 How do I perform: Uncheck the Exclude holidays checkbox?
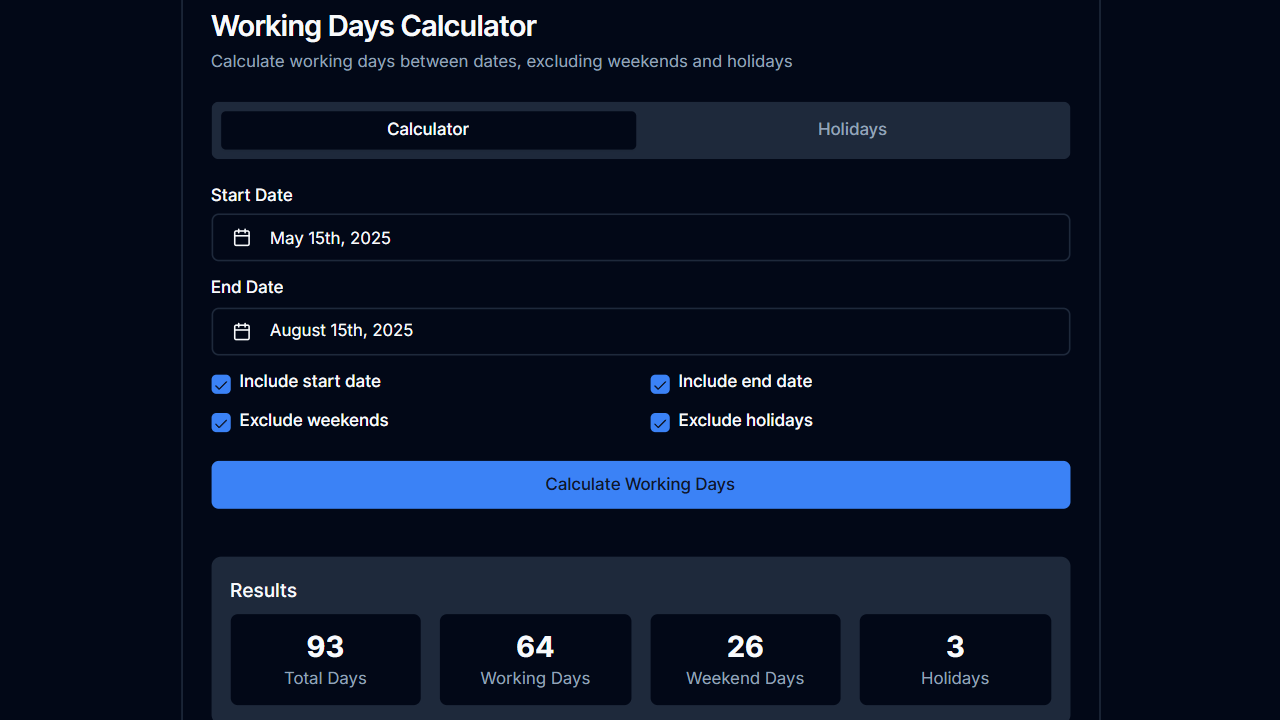[x=660, y=422]
